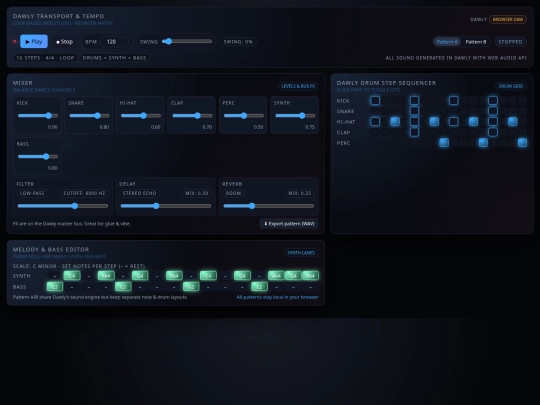Toggle Snare pad on step 13

click(x=493, y=111)
